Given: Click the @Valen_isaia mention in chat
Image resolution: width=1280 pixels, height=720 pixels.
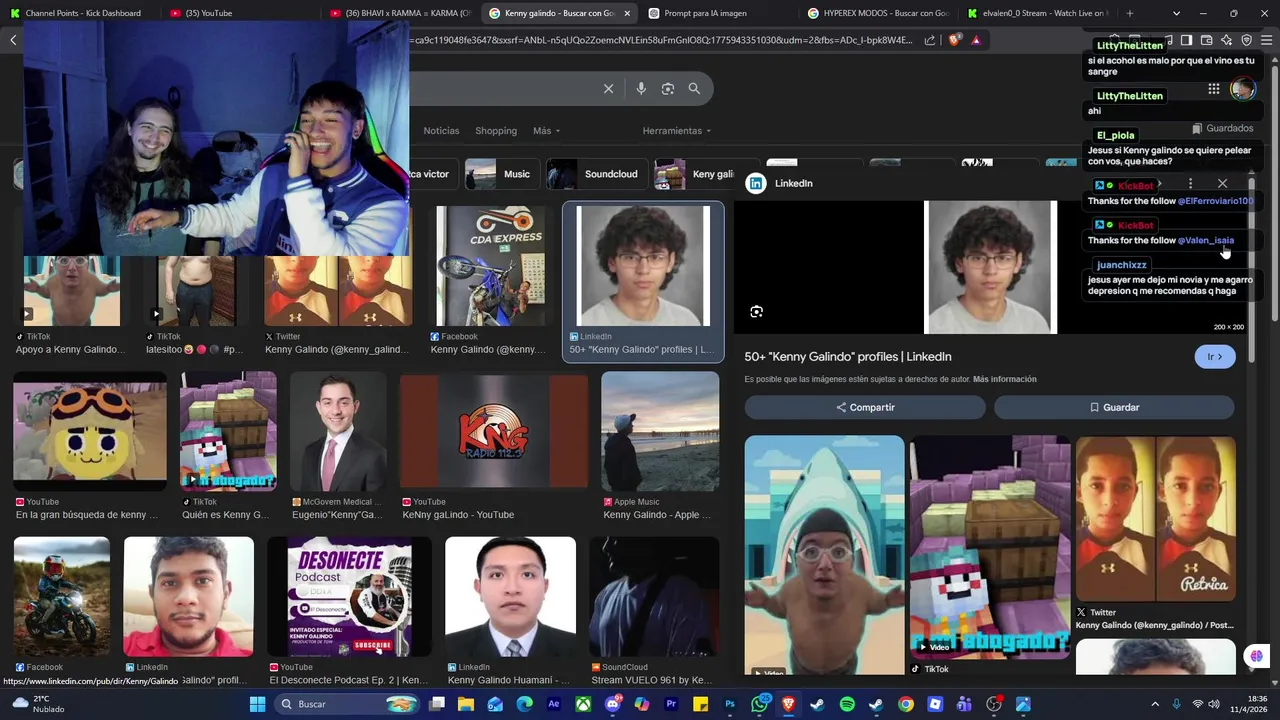Looking at the screenshot, I should (1205, 241).
